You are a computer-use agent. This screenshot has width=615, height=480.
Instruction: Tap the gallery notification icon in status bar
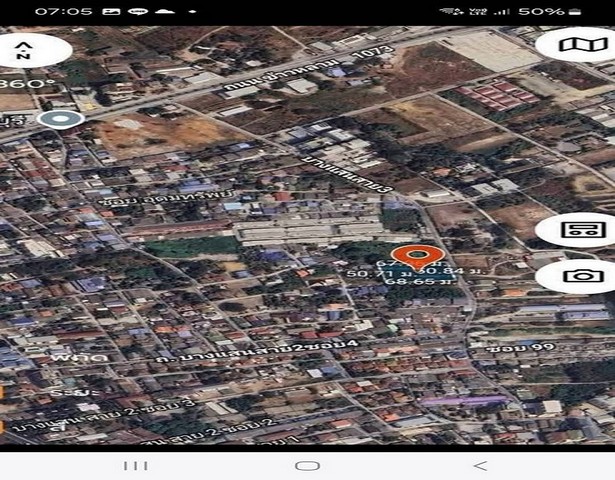[112, 11]
